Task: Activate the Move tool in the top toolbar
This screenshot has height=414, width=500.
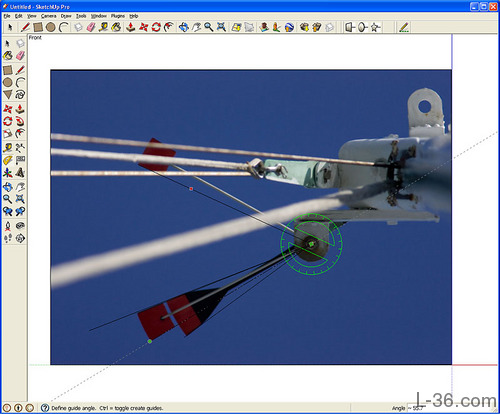Action: (x=143, y=27)
